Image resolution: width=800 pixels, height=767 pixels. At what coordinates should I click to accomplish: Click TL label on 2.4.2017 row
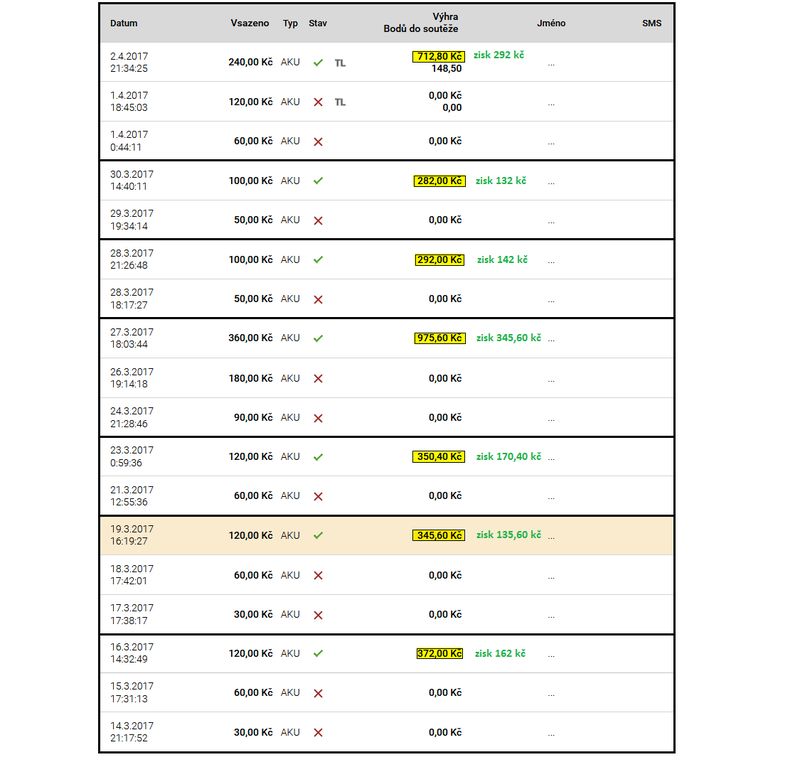point(340,62)
